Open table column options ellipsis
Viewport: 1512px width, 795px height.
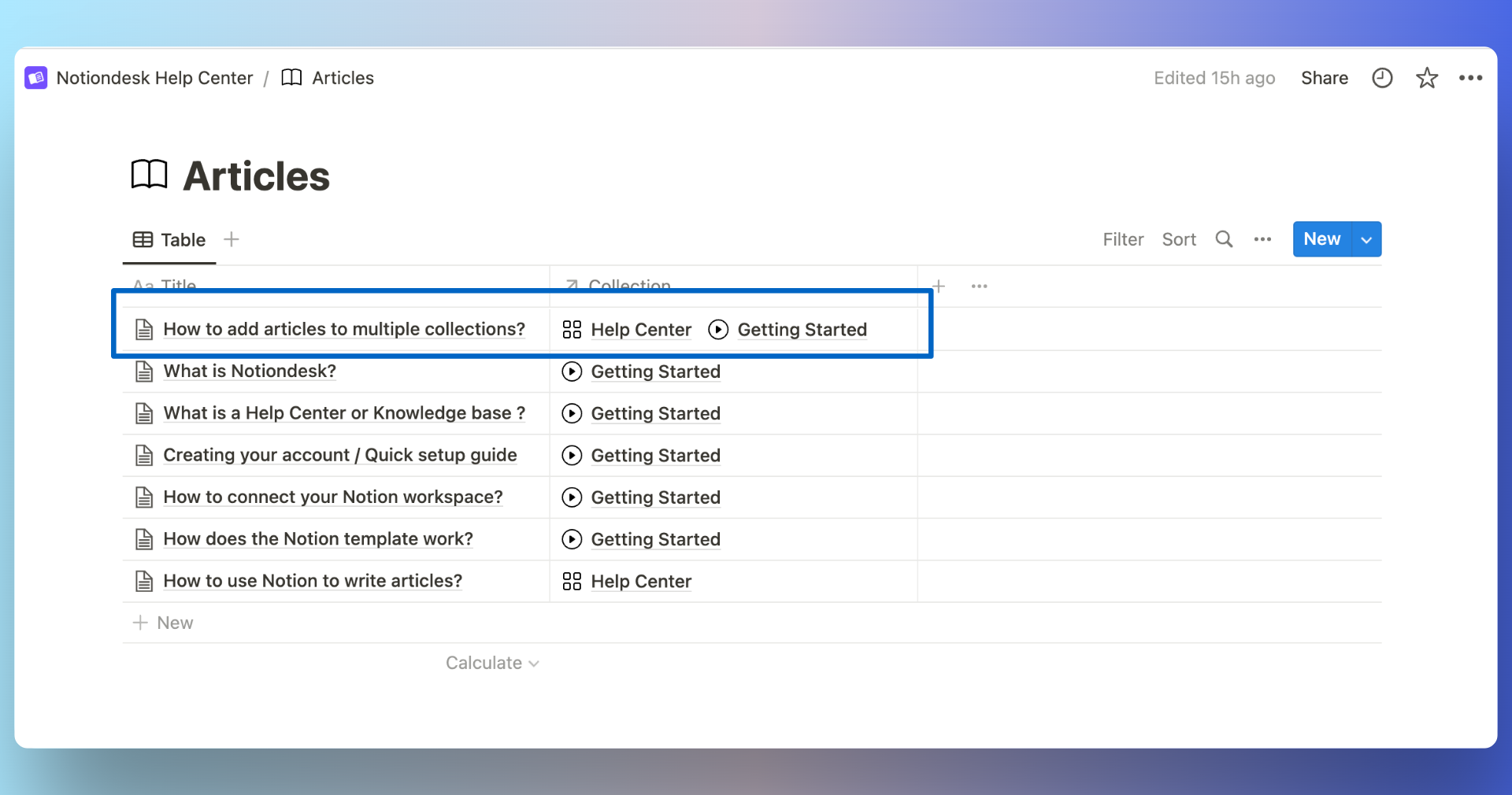pyautogui.click(x=979, y=286)
